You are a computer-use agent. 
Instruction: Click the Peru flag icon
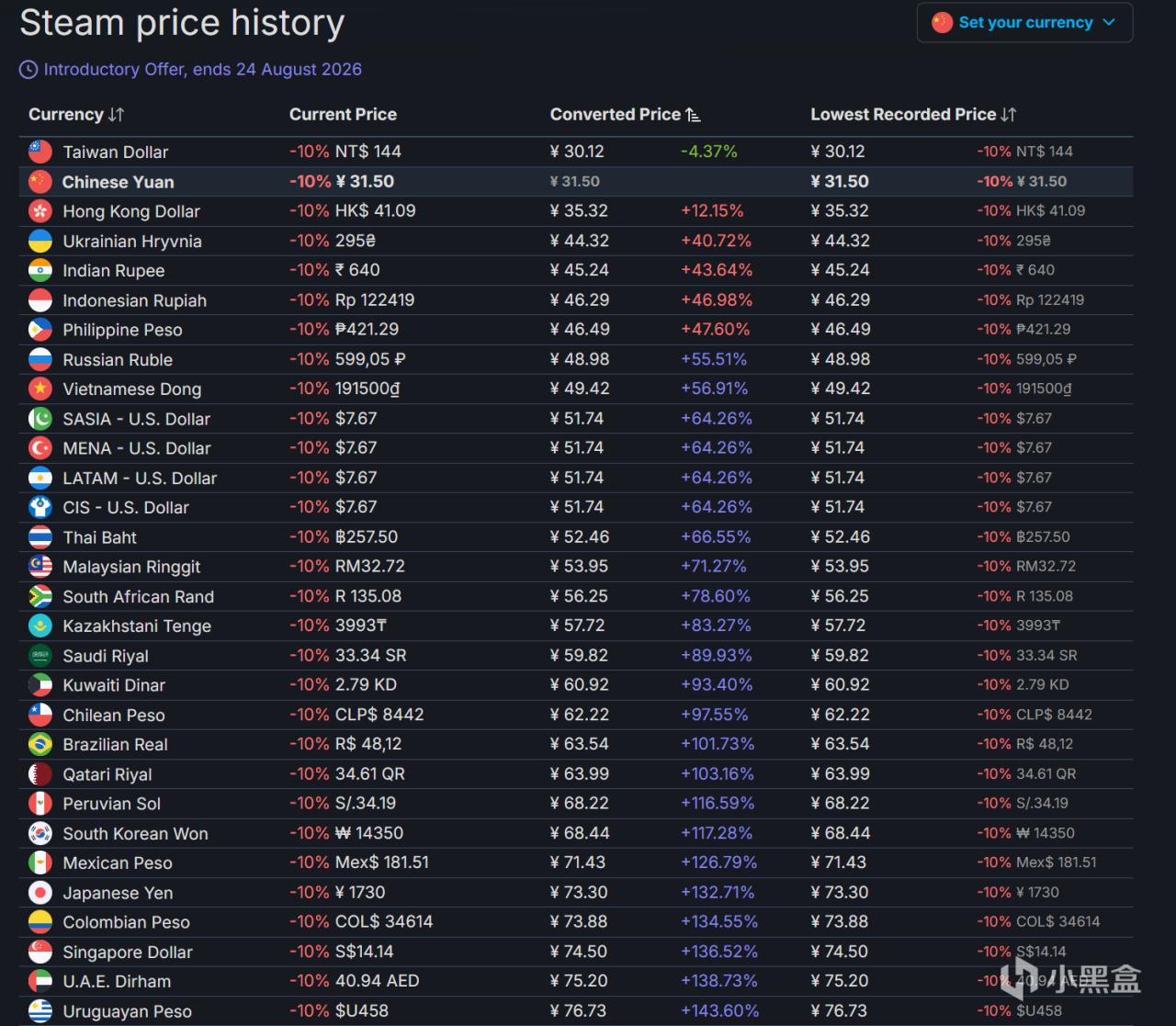click(x=40, y=804)
